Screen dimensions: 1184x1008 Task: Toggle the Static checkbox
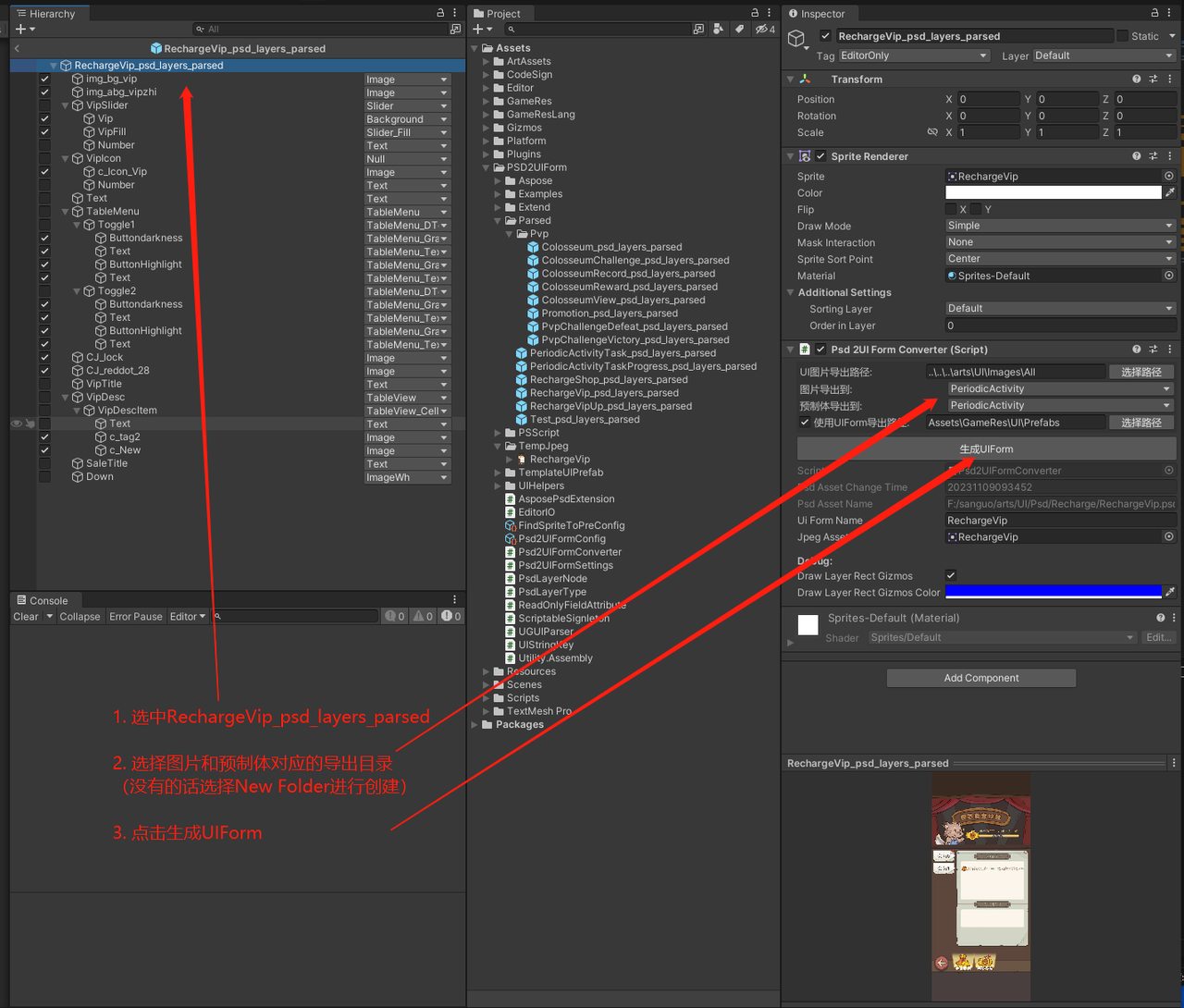[1122, 36]
